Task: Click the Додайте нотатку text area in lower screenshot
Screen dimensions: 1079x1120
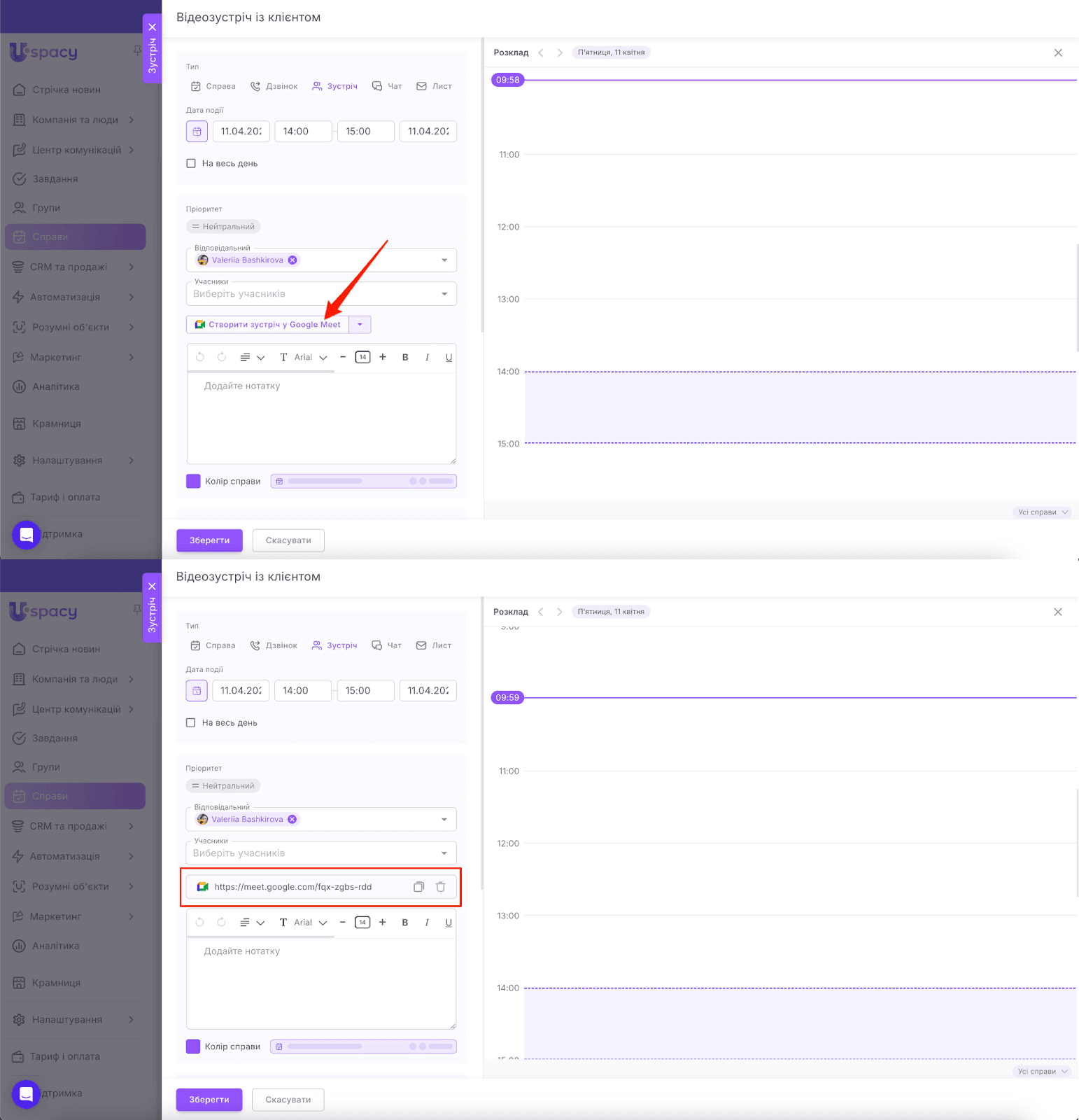Action: coord(321,983)
